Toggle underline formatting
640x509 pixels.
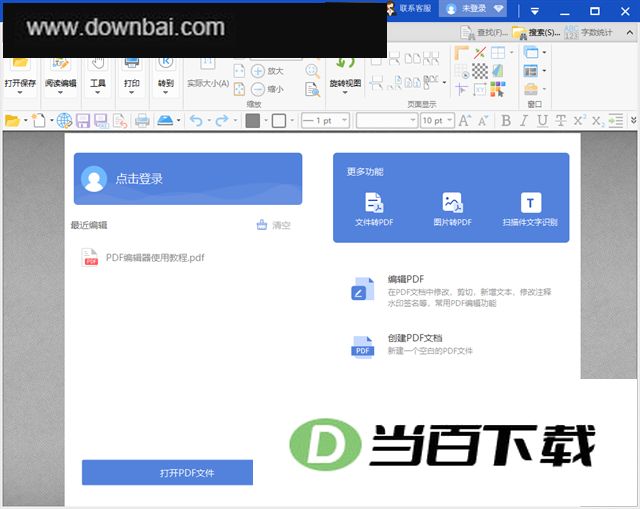coord(542,121)
